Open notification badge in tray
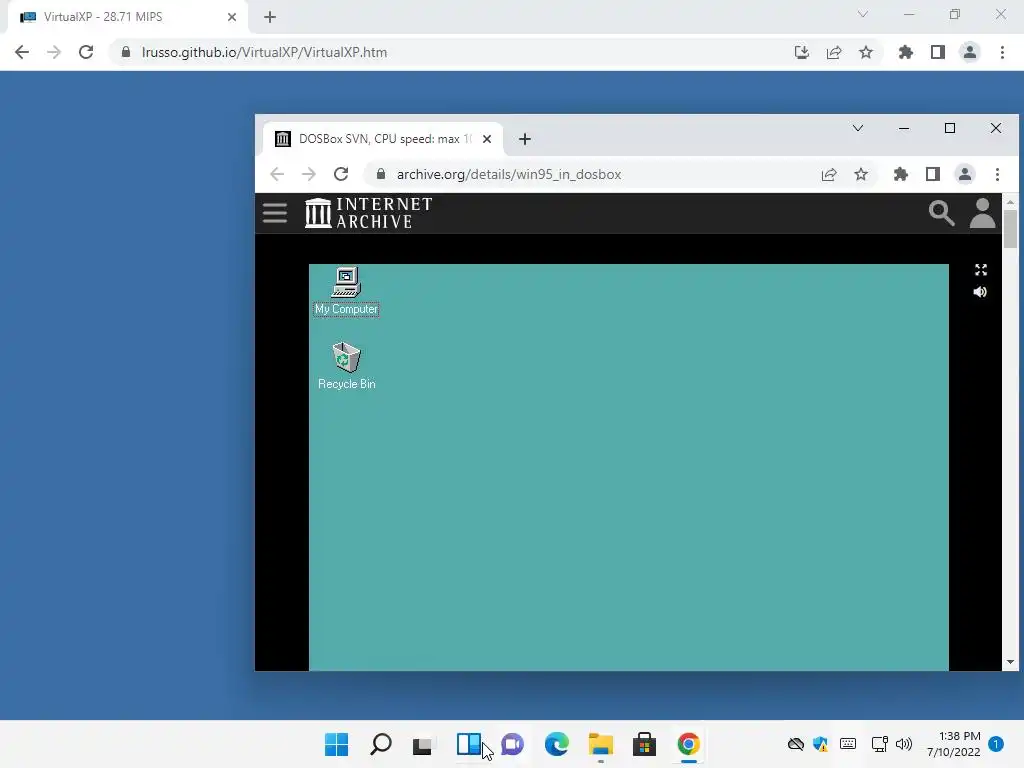Screen dimensions: 1024x768 (996, 744)
